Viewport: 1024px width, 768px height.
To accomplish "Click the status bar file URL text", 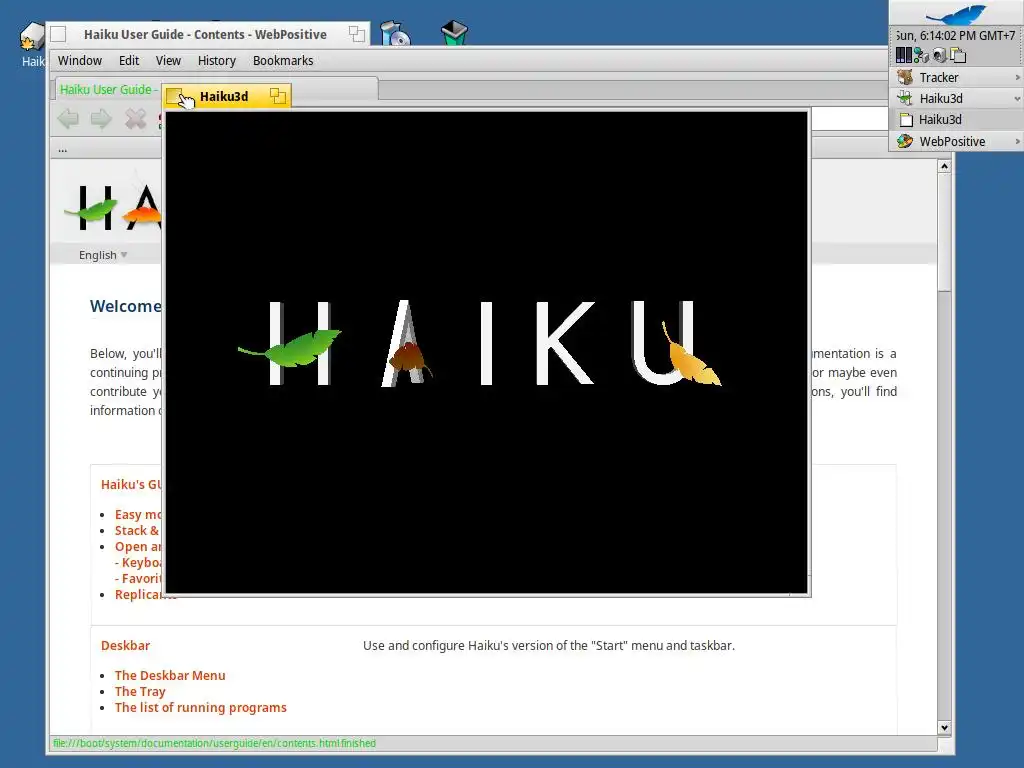I will 214,743.
